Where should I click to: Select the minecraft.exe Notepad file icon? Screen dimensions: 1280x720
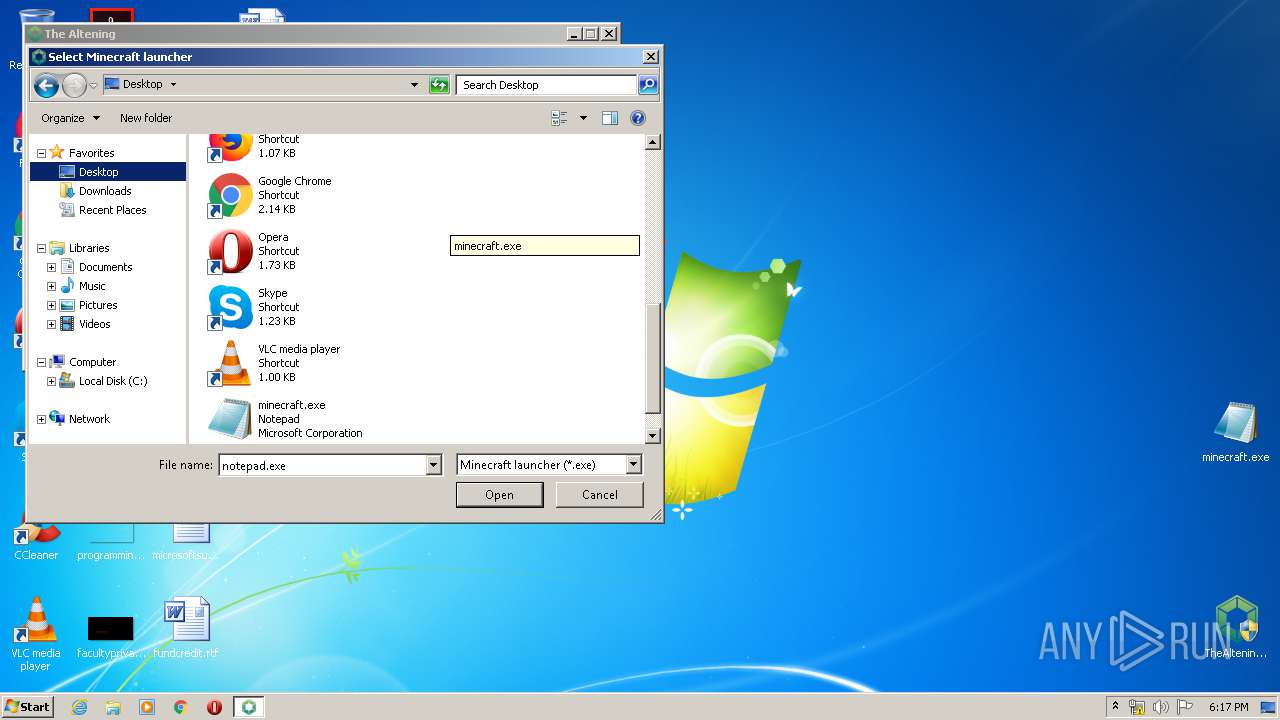230,419
